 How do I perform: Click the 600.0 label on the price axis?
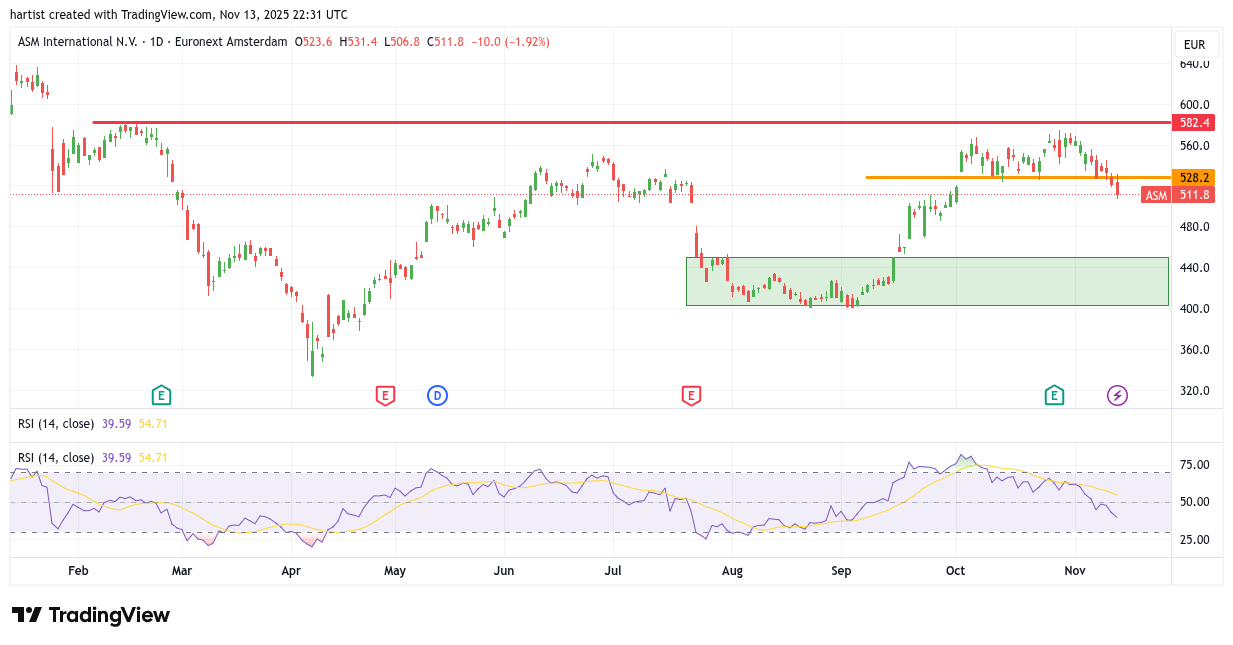1194,104
